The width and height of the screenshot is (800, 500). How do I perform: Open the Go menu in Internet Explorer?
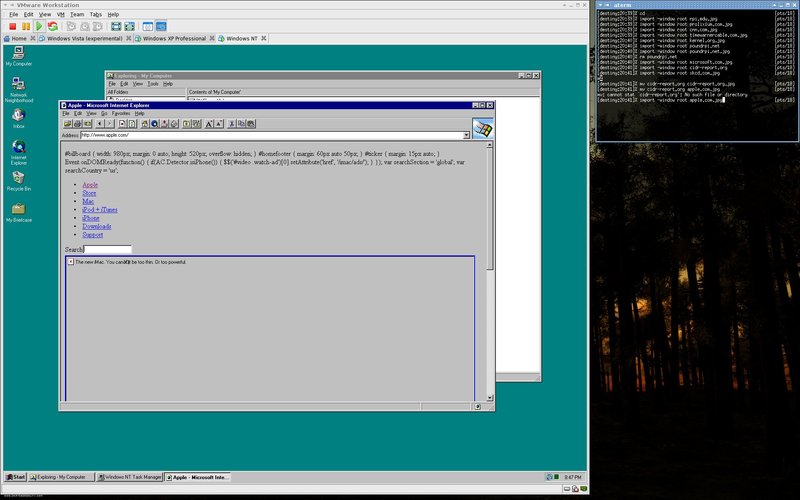click(x=104, y=113)
